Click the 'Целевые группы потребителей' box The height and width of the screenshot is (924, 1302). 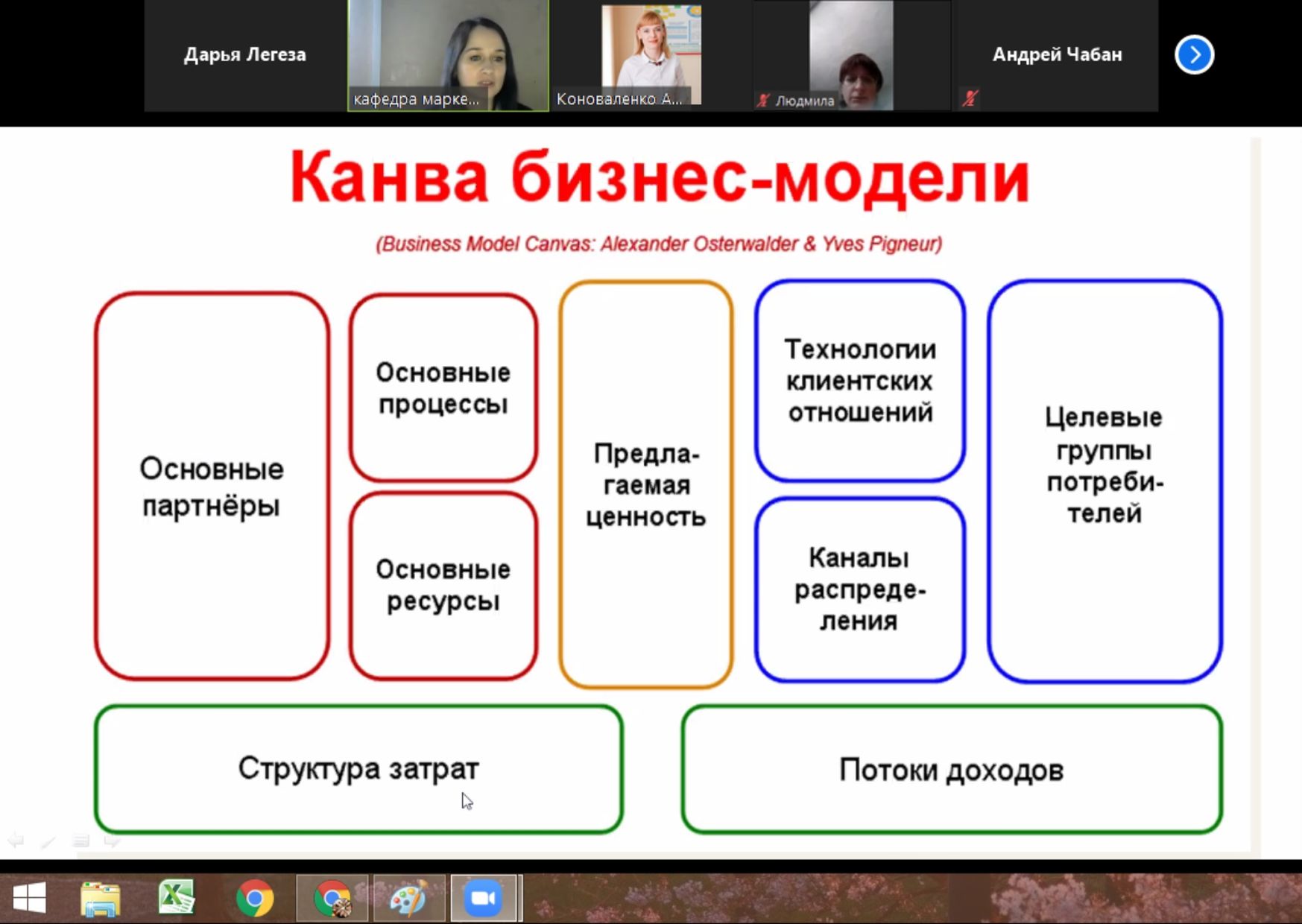1105,481
